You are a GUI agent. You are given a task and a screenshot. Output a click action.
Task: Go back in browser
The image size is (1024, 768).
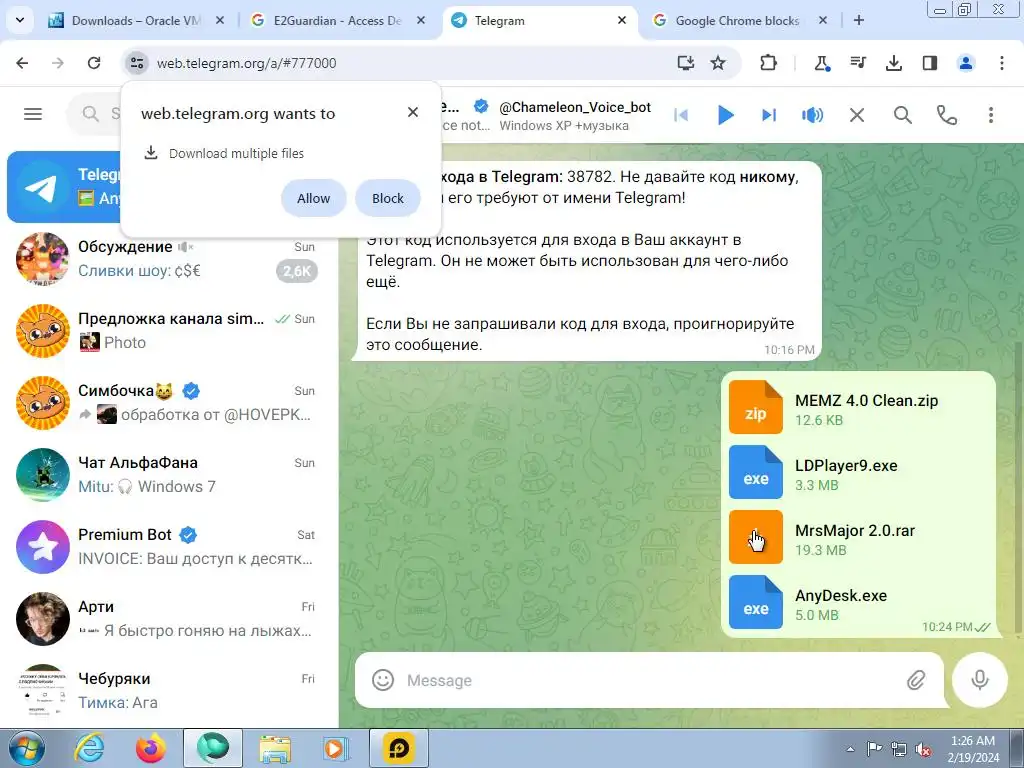coord(22,63)
